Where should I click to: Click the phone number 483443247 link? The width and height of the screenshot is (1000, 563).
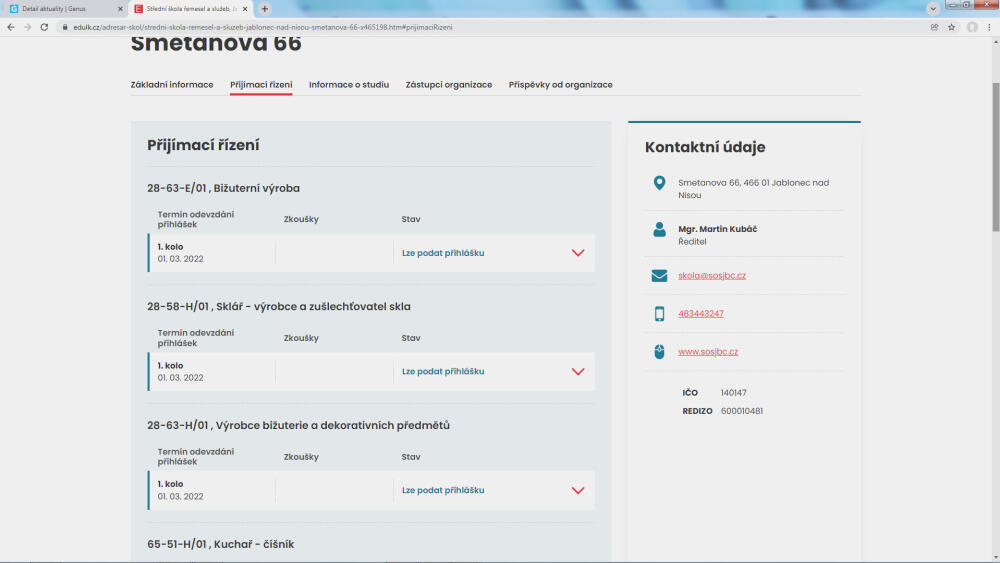coord(700,314)
